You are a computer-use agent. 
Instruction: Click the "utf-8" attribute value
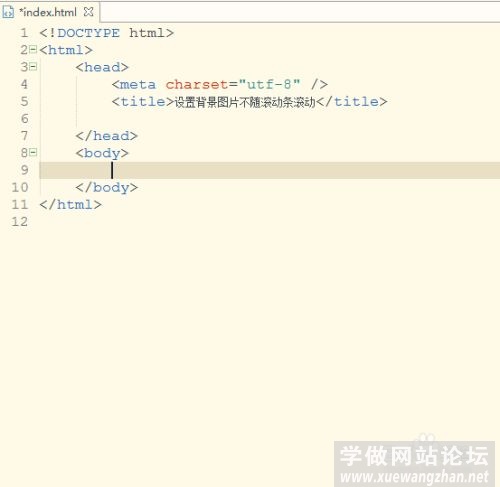[269, 84]
